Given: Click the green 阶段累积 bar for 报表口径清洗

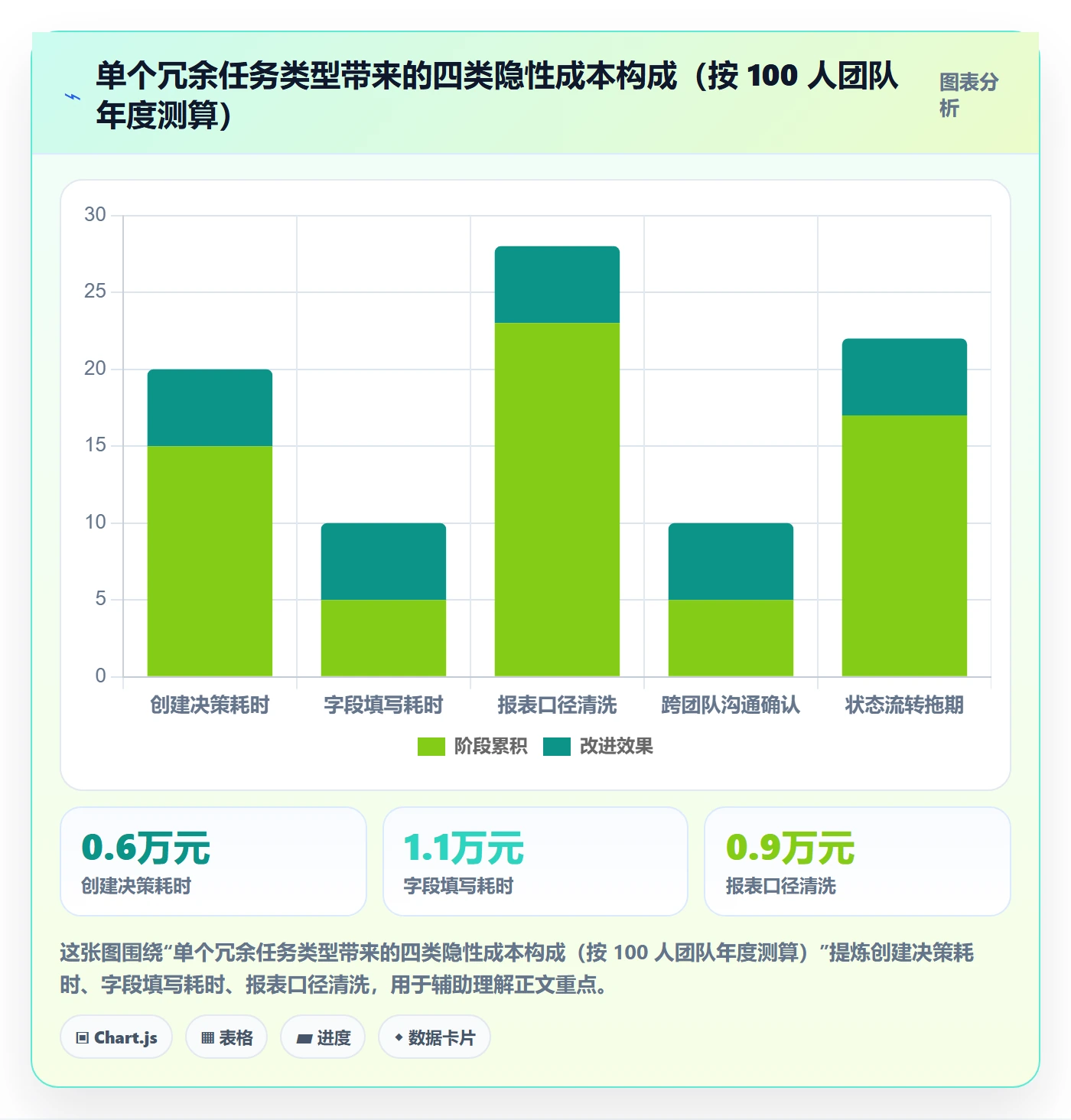Looking at the screenshot, I should pyautogui.click(x=557, y=500).
